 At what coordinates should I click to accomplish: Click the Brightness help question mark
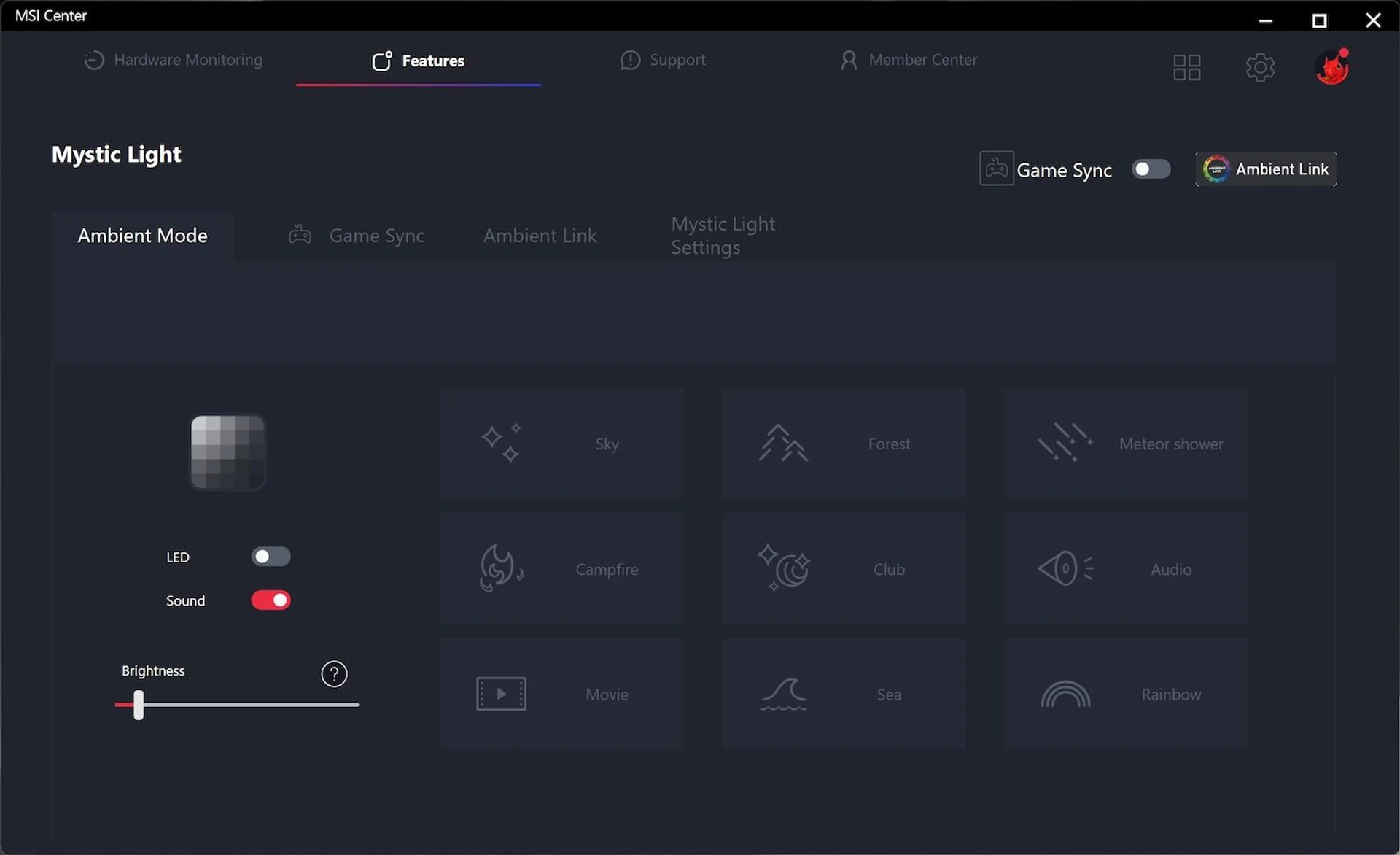[334, 674]
